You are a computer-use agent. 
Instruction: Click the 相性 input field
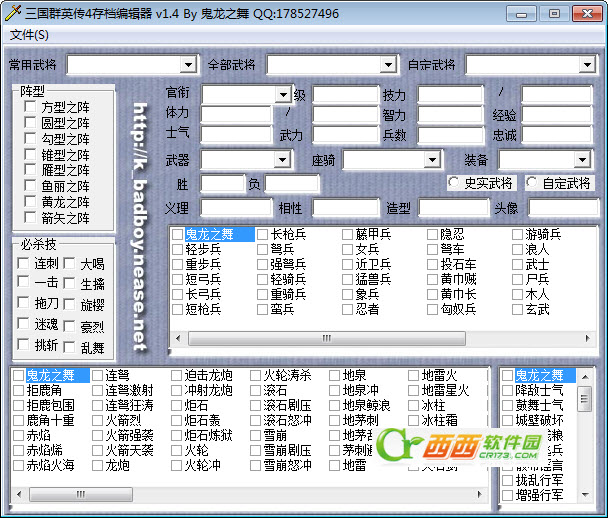(x=345, y=207)
